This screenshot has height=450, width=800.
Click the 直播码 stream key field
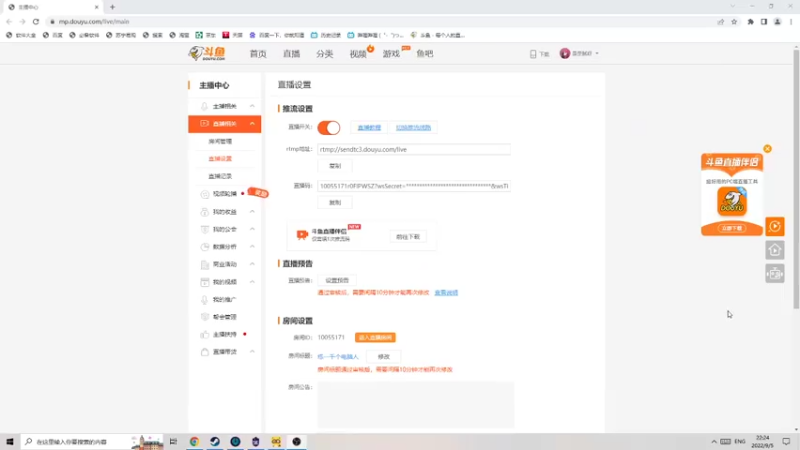(x=414, y=186)
